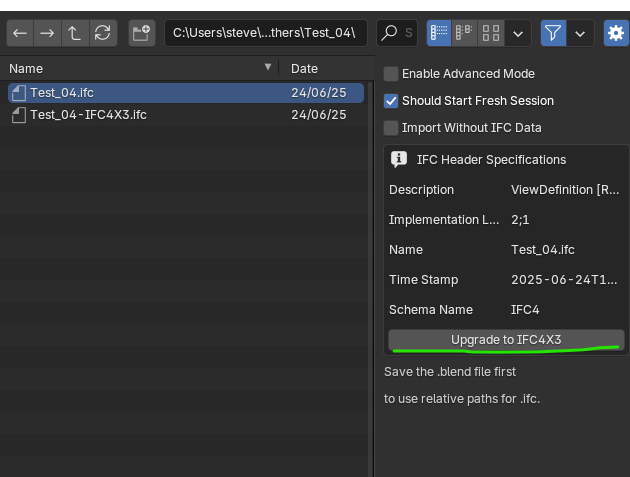Switch to horizontal list display mode
Viewport: 630px width, 477px height.
pyautogui.click(x=464, y=33)
